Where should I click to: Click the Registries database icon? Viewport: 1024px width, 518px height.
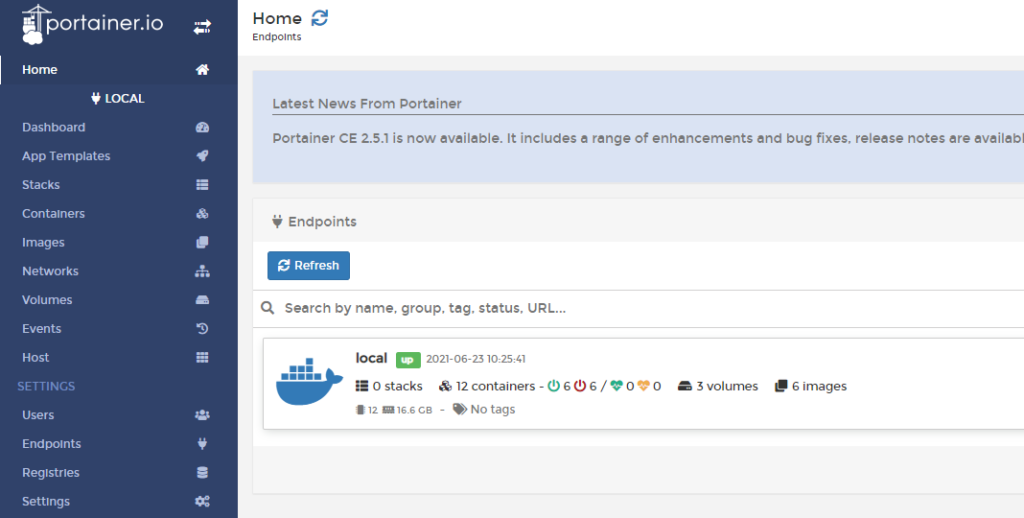click(x=202, y=473)
